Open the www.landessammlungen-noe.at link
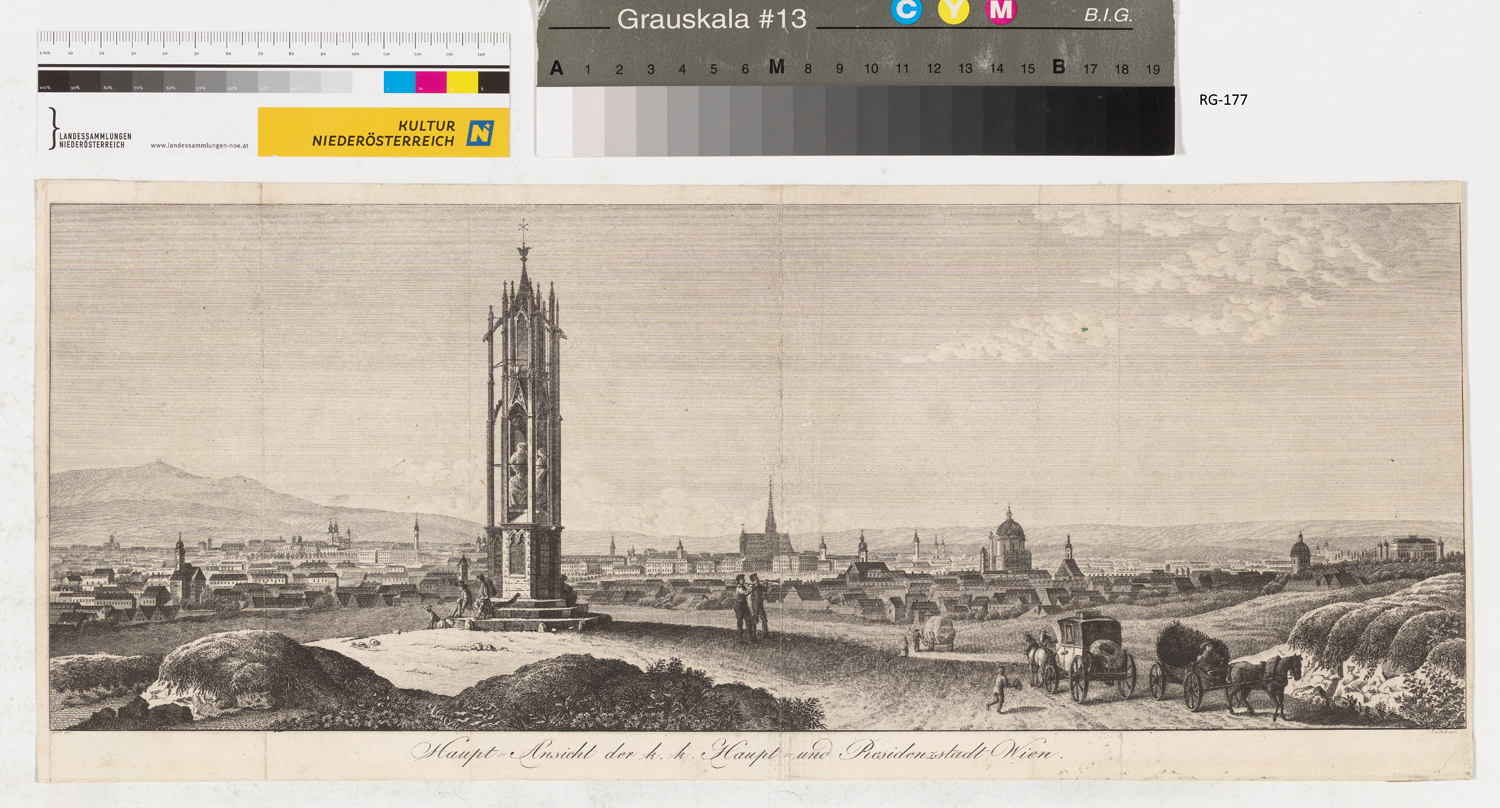The height and width of the screenshot is (808, 1500). click(199, 146)
